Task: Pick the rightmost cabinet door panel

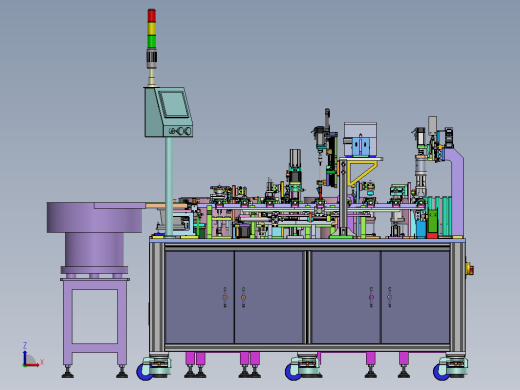Action: click(x=415, y=297)
